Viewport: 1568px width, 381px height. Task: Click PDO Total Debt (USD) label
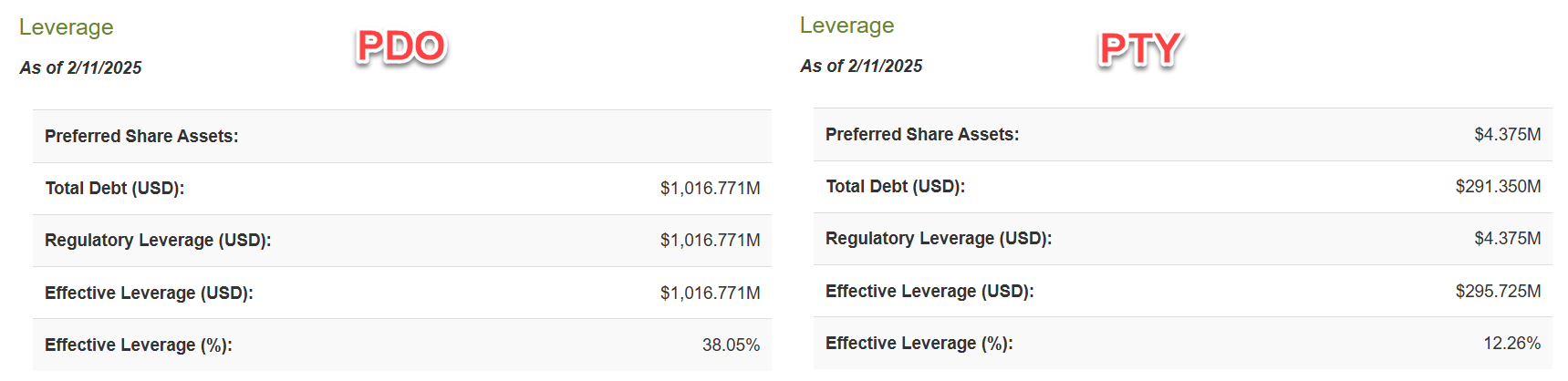coord(115,188)
